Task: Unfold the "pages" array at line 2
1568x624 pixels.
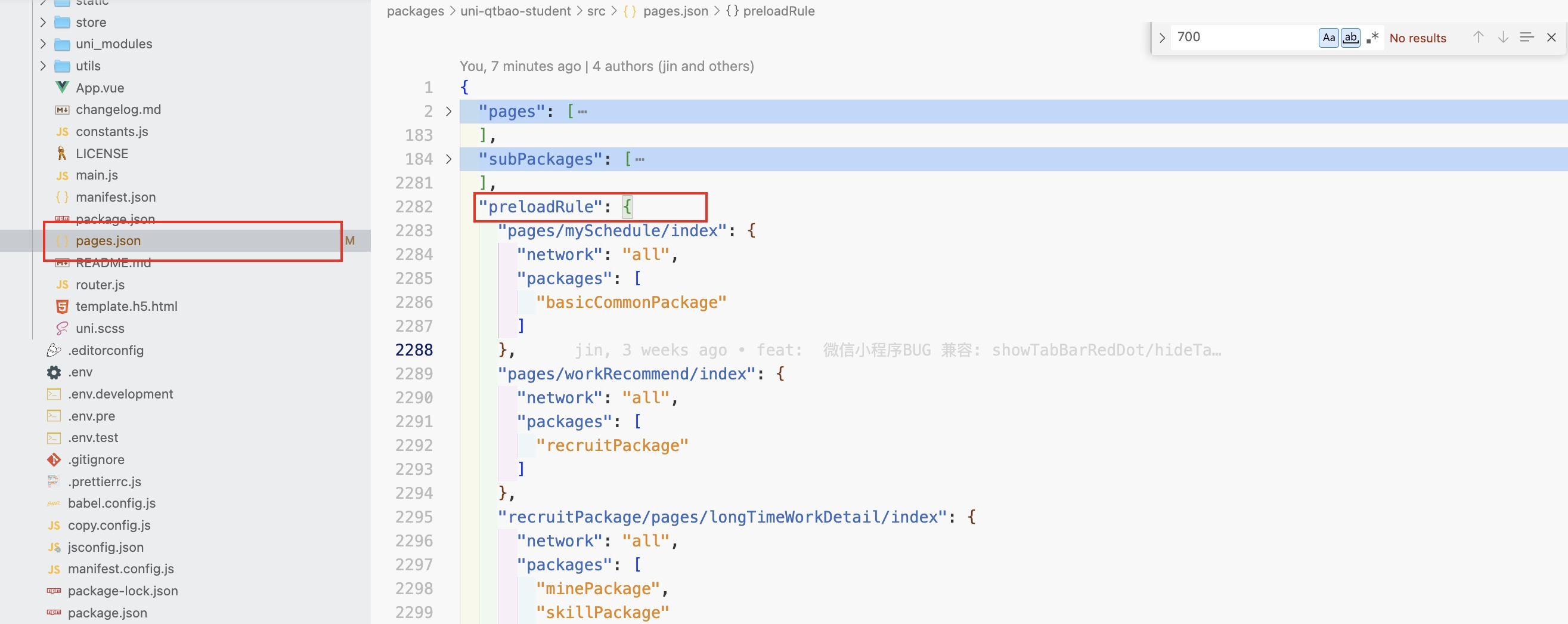Action: 448,112
